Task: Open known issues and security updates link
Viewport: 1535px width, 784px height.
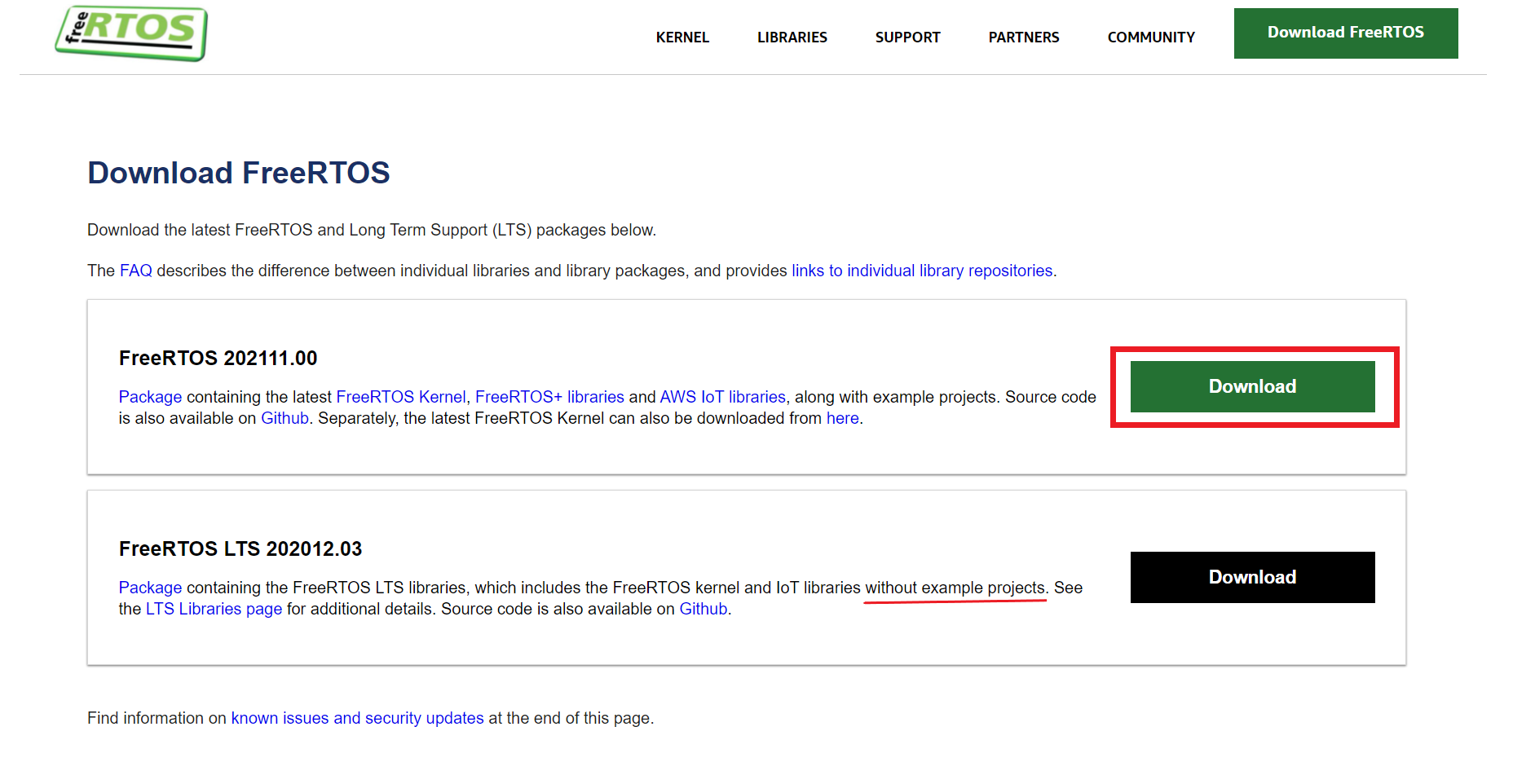Action: (357, 718)
